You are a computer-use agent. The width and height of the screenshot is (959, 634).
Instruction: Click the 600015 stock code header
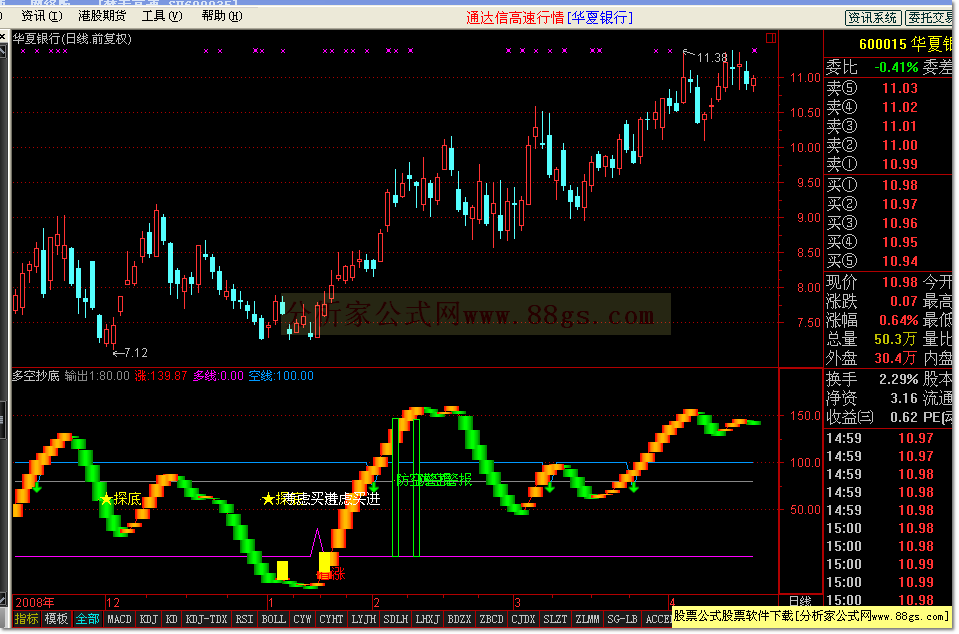coord(883,44)
